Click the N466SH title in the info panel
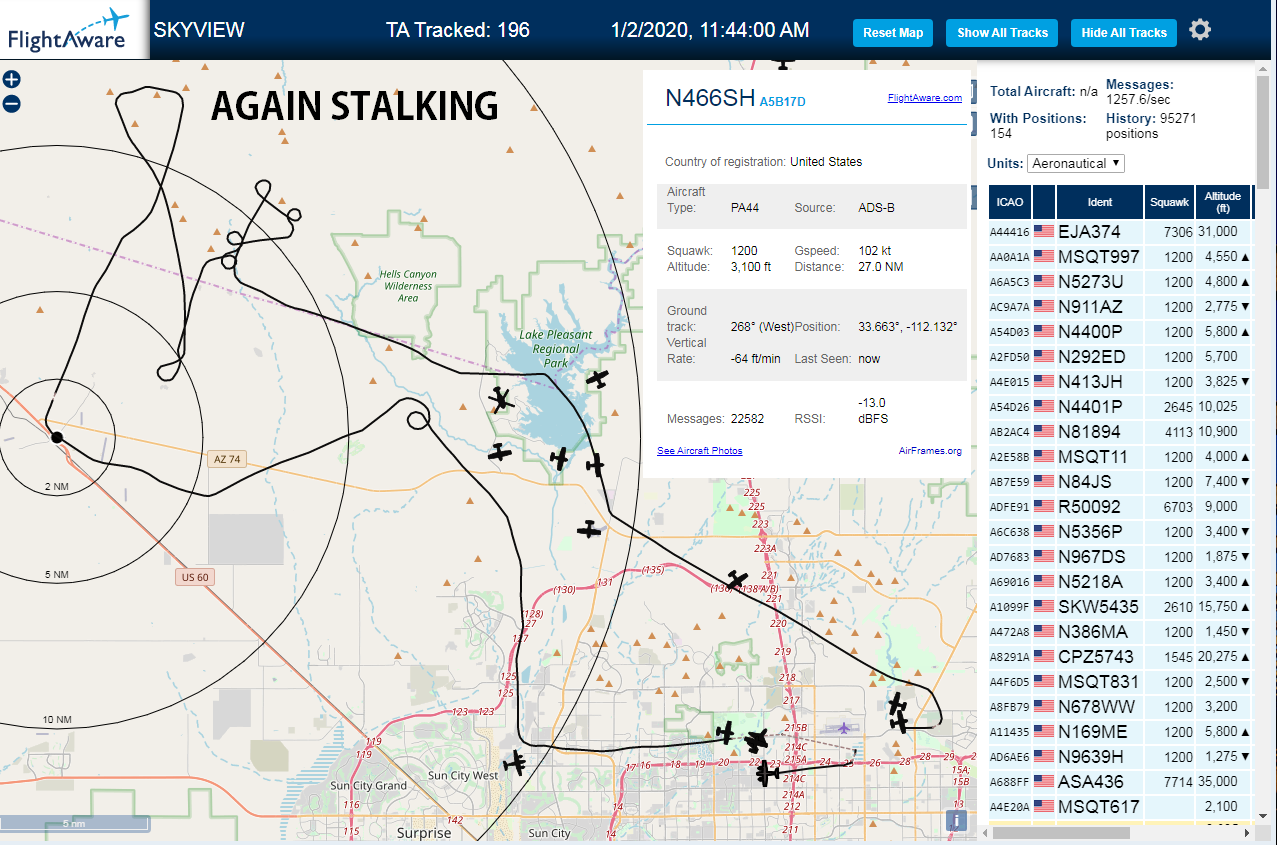Viewport: 1277px width, 845px height. [711, 97]
